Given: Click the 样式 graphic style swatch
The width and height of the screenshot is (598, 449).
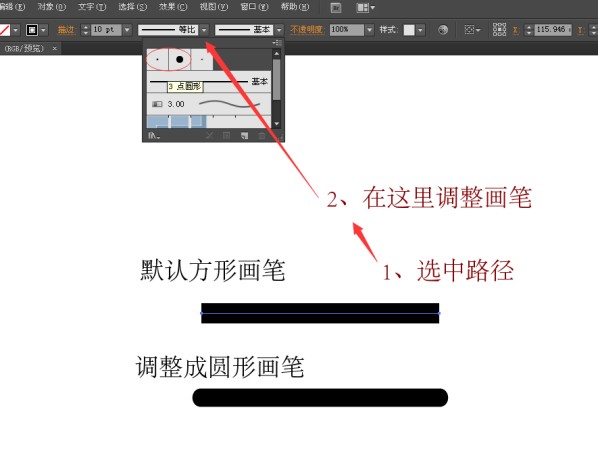Looking at the screenshot, I should pos(409,30).
